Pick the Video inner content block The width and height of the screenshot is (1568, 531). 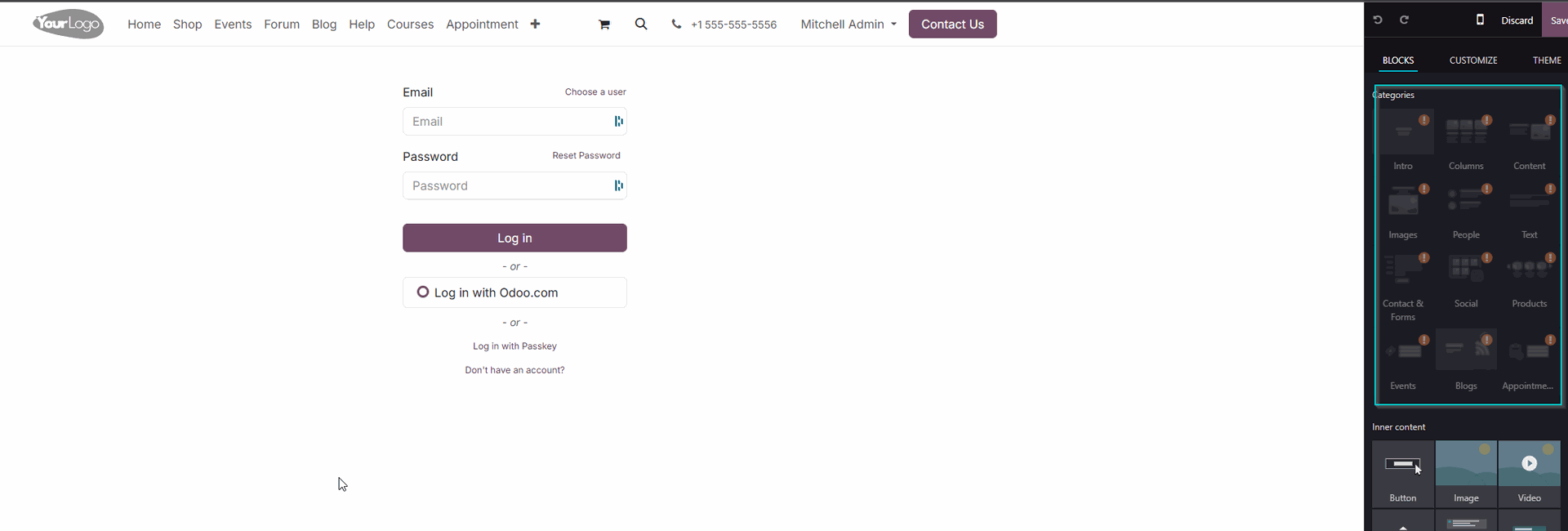point(1529,472)
